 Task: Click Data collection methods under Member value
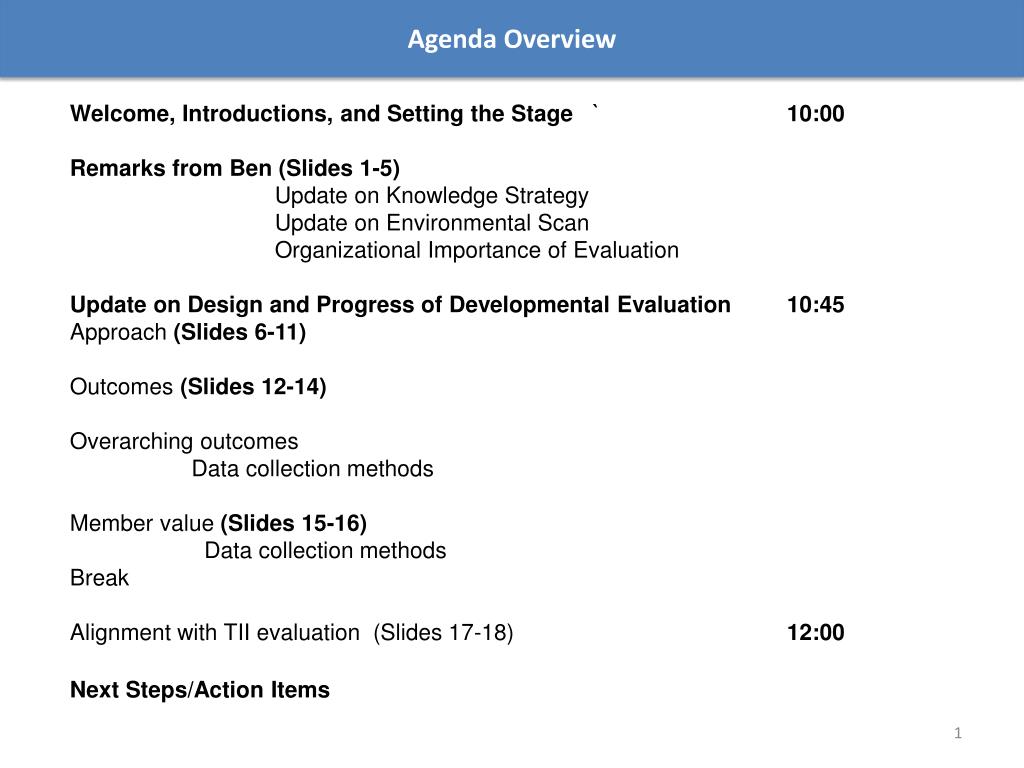(325, 551)
